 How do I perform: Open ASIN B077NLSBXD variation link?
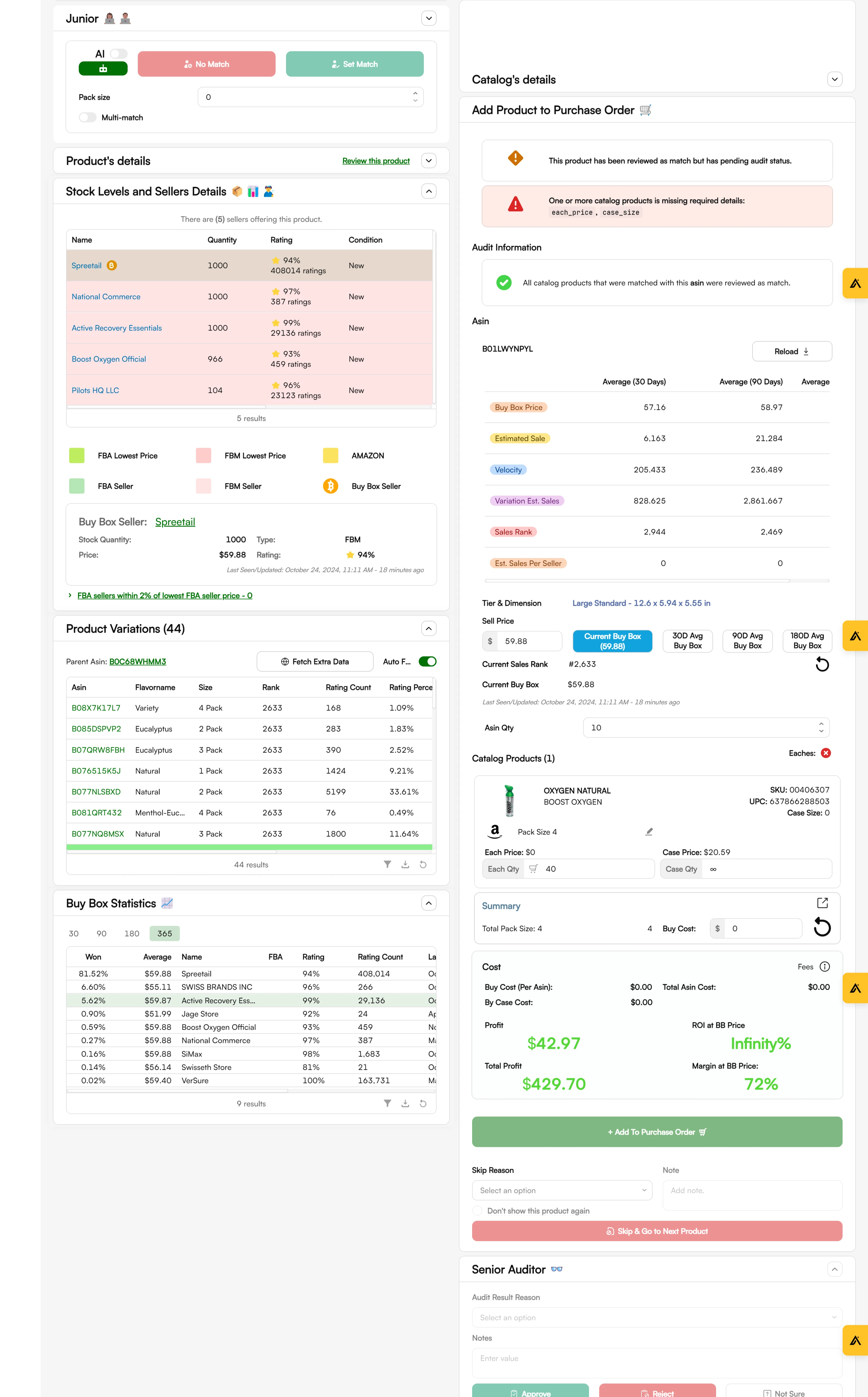pyautogui.click(x=96, y=792)
